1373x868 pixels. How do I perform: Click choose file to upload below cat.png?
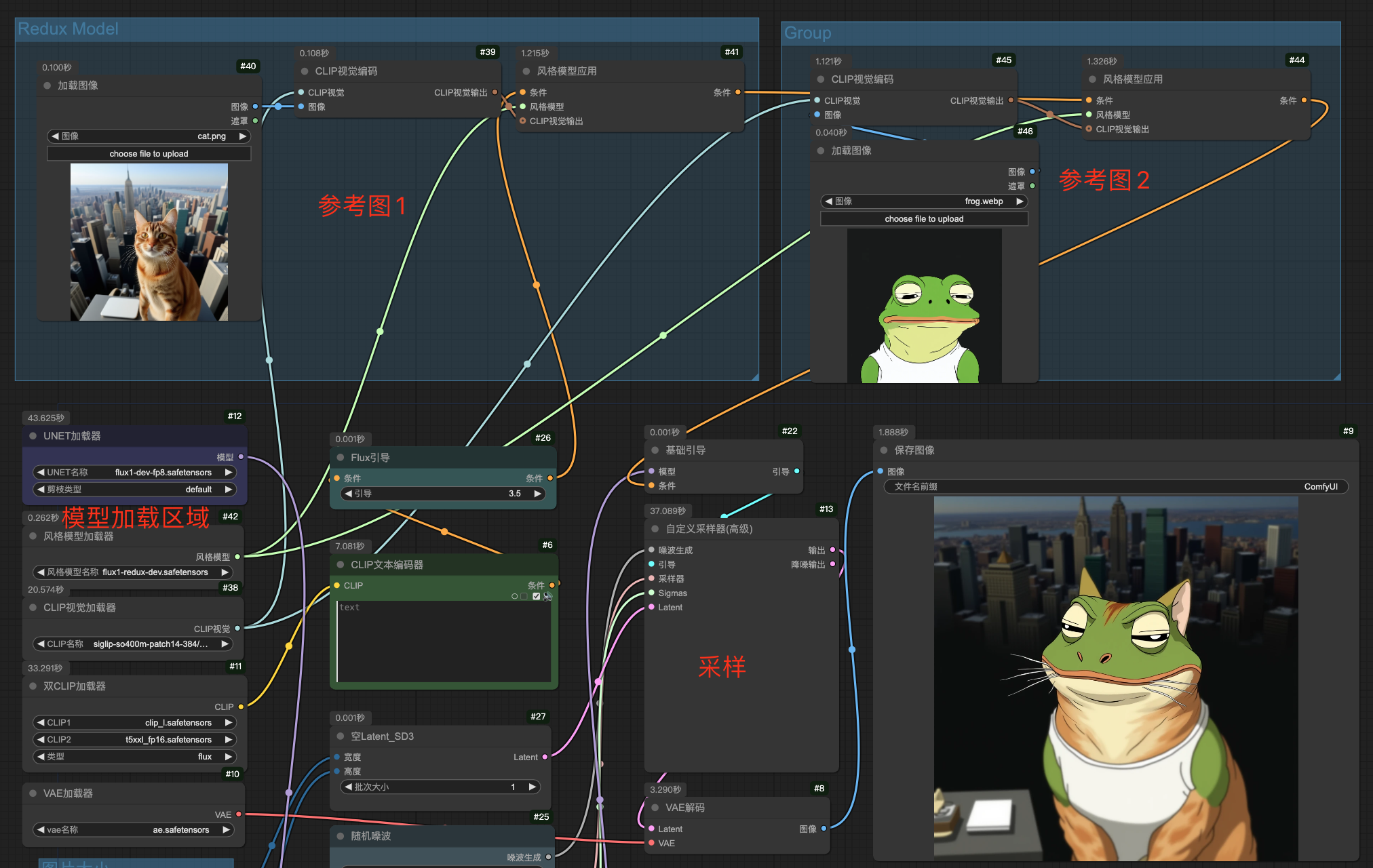tap(149, 153)
